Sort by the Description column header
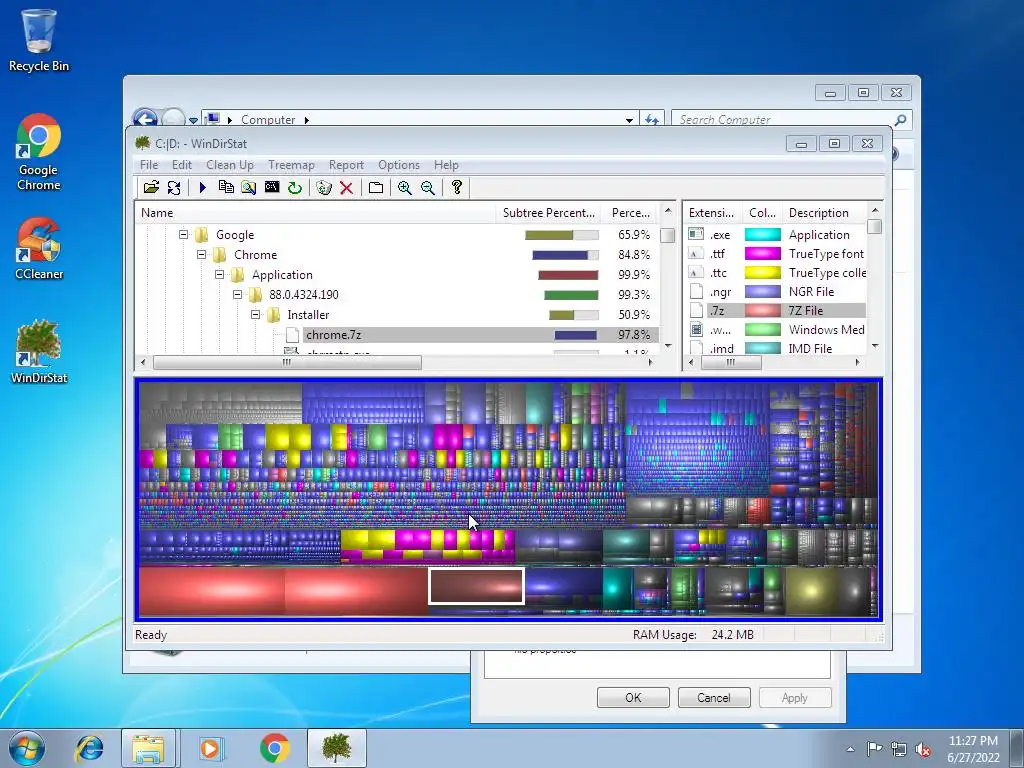This screenshot has width=1024, height=768. point(825,213)
